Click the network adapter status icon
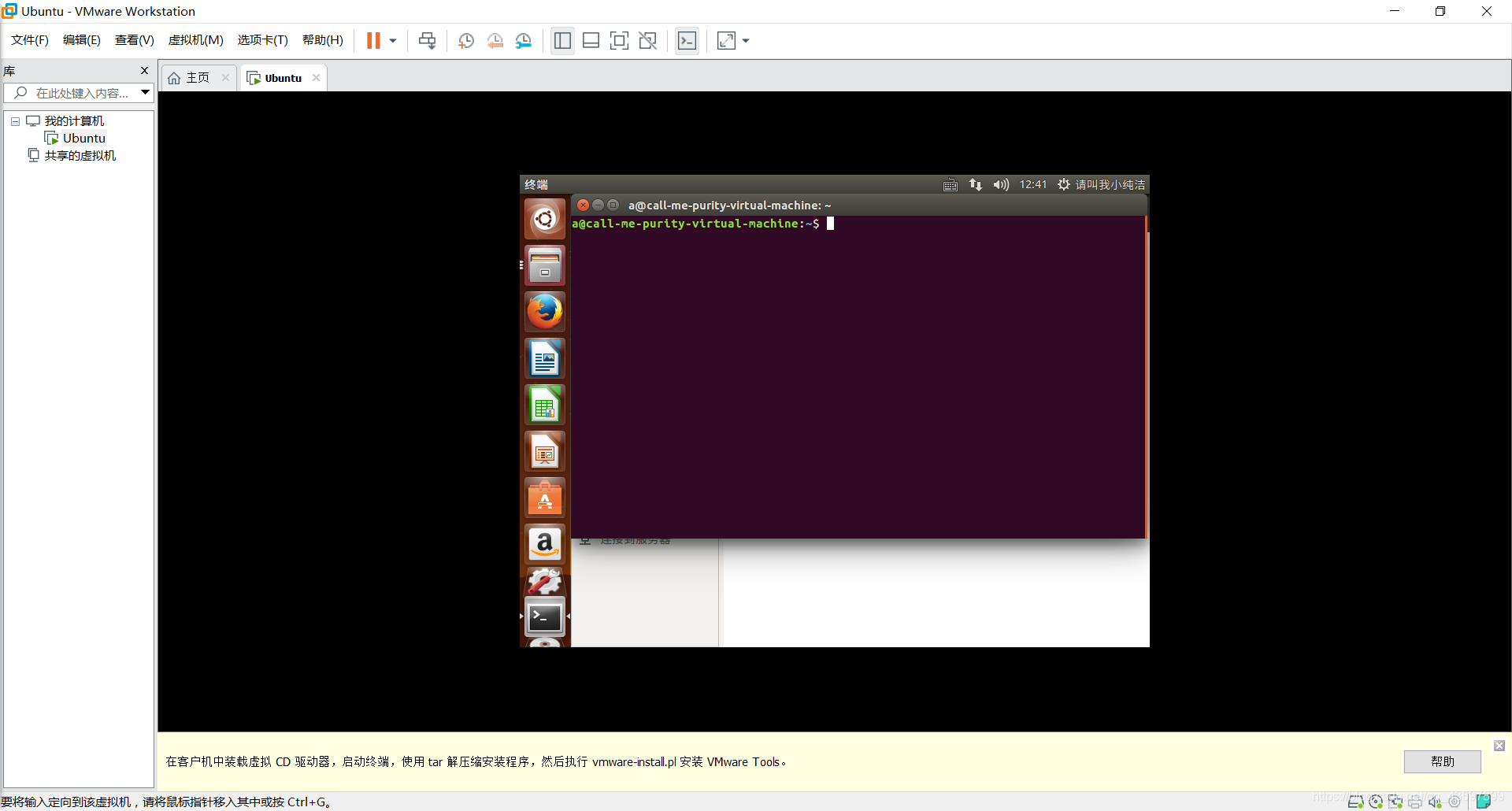 (x=1395, y=802)
